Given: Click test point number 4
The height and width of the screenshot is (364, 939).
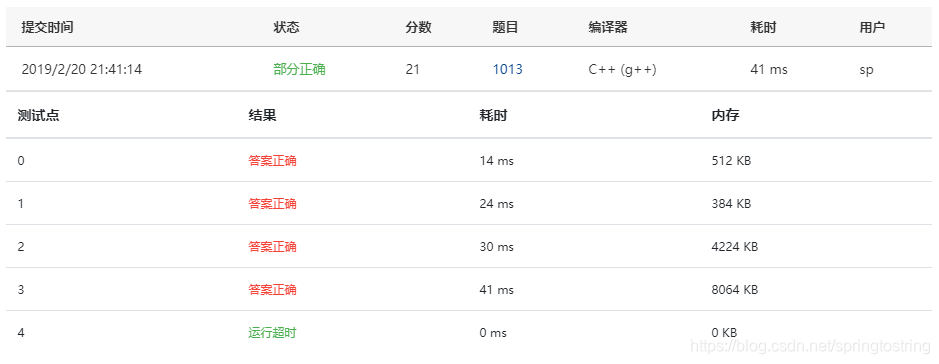Looking at the screenshot, I should [21, 333].
